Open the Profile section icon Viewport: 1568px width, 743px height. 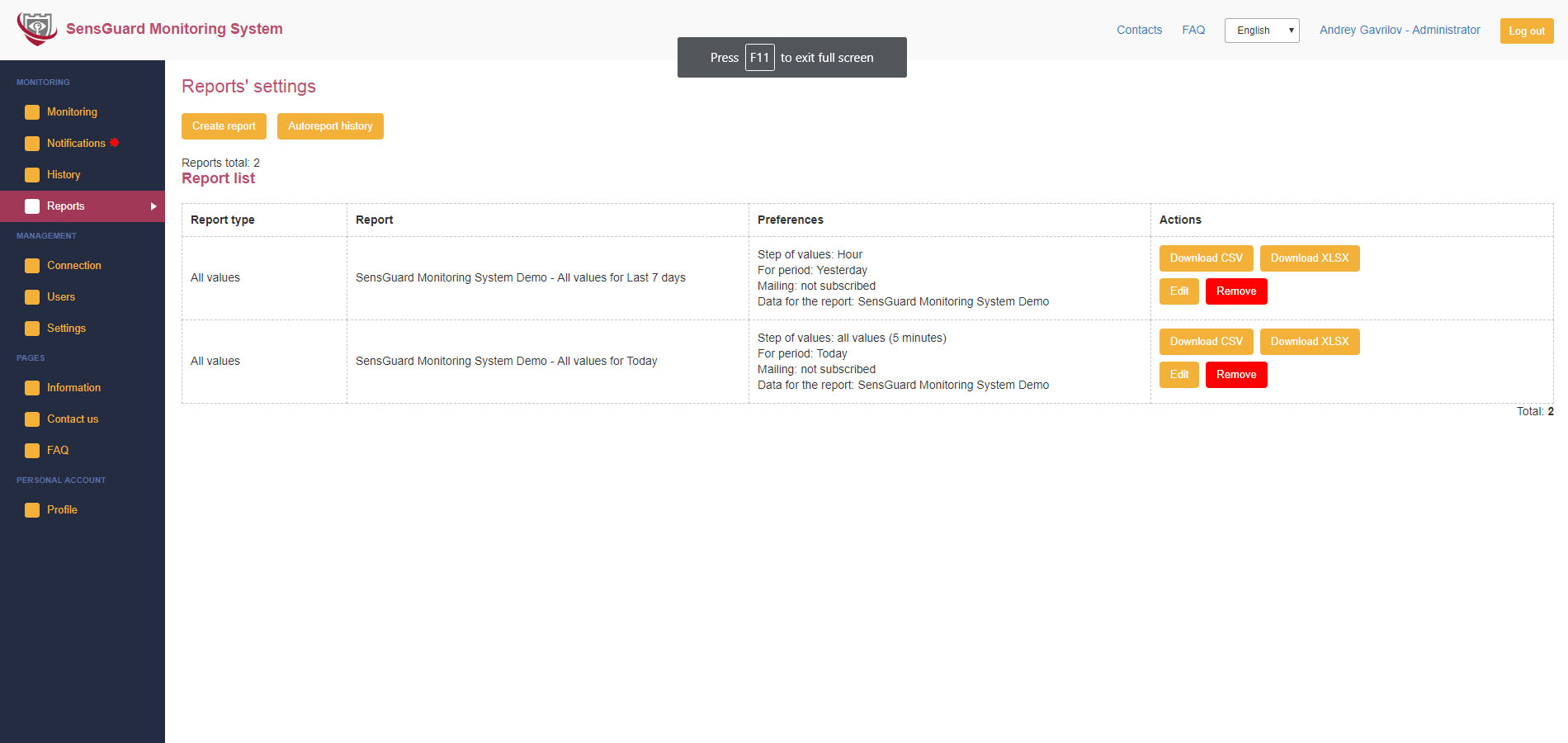tap(32, 509)
